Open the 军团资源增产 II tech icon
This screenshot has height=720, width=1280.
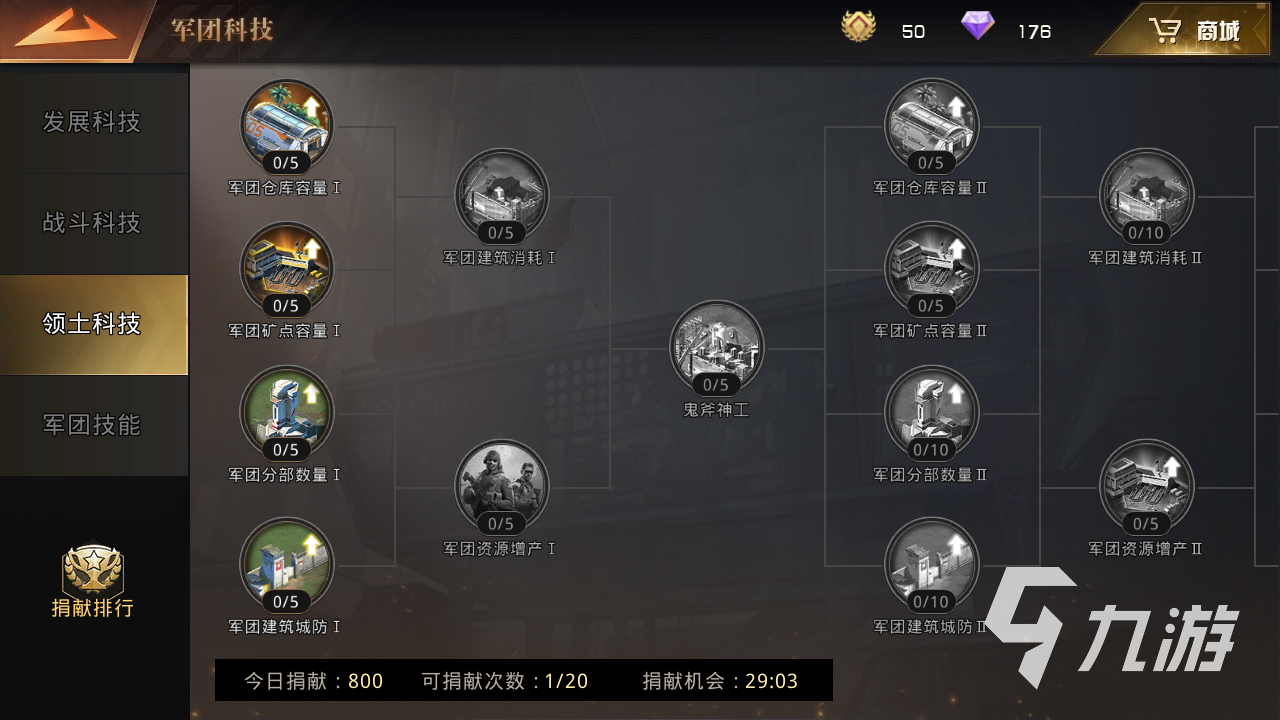1146,487
